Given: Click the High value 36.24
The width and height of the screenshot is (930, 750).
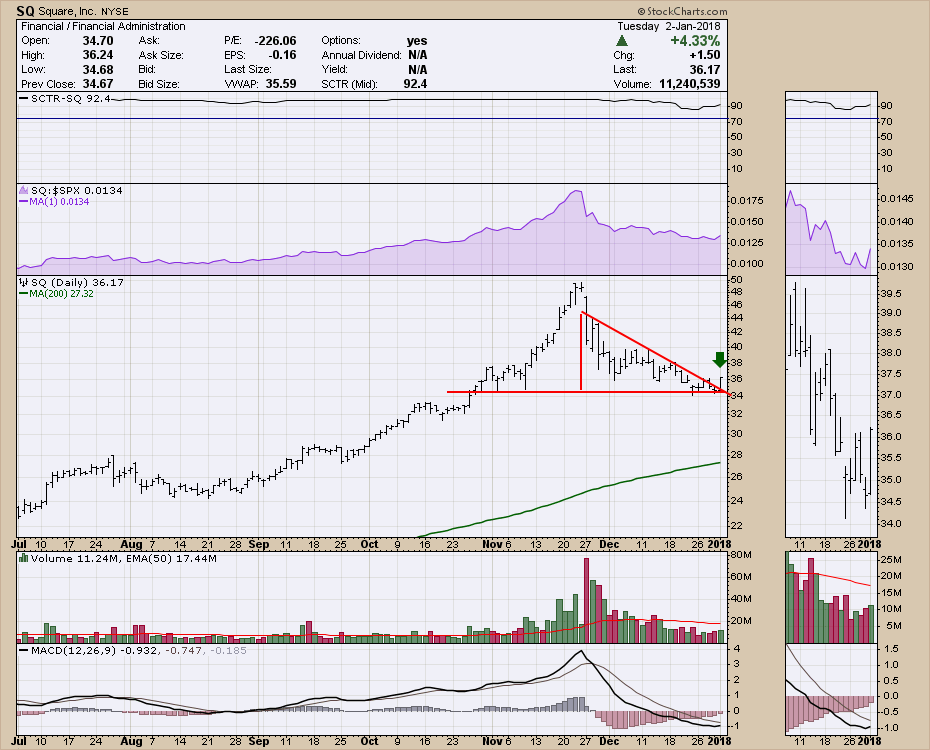Looking at the screenshot, I should click(98, 55).
